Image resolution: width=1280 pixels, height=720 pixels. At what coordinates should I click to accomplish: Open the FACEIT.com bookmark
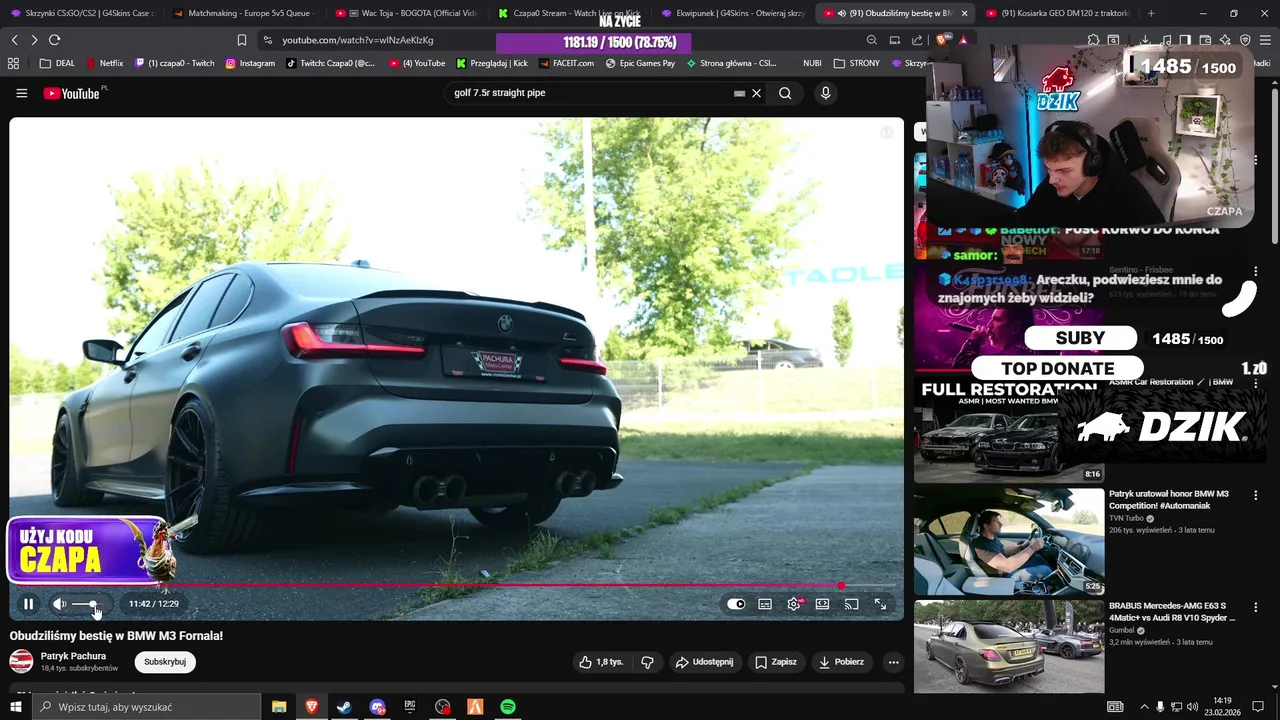(566, 63)
